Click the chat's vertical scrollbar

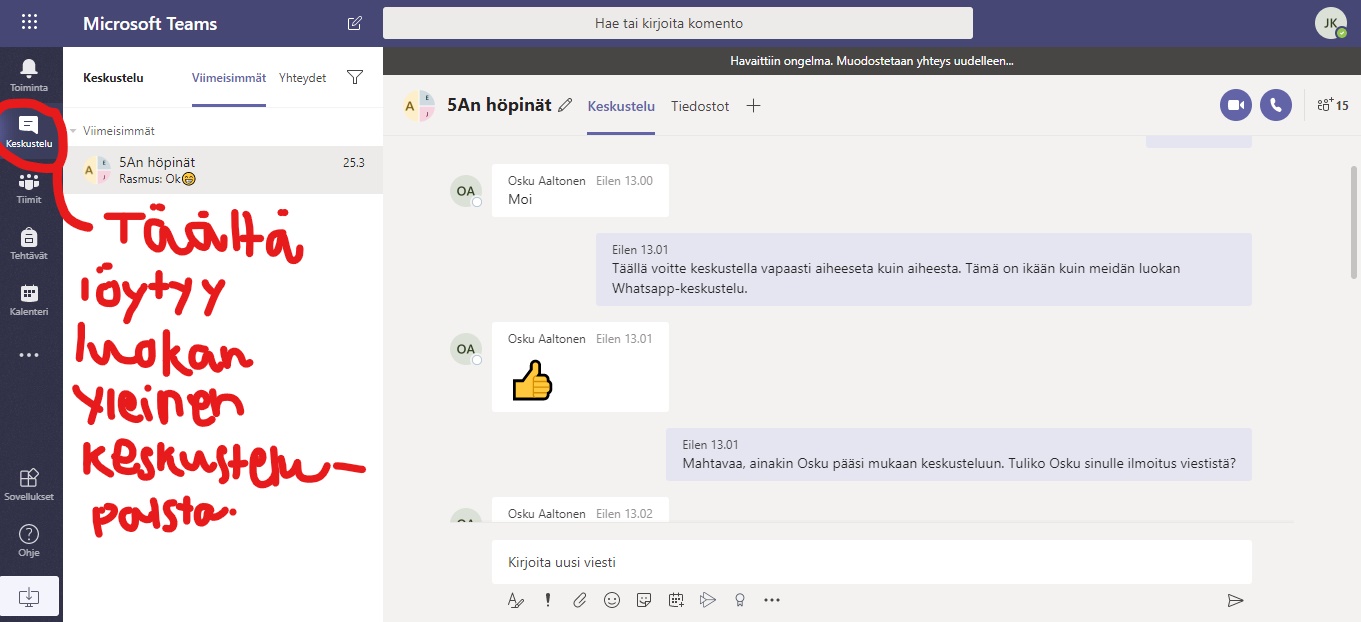tap(1354, 220)
